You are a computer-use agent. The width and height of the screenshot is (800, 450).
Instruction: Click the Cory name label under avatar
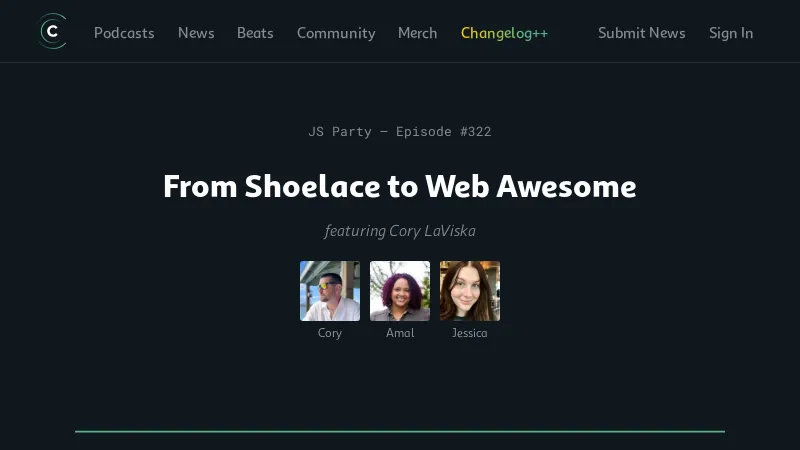[x=330, y=333]
